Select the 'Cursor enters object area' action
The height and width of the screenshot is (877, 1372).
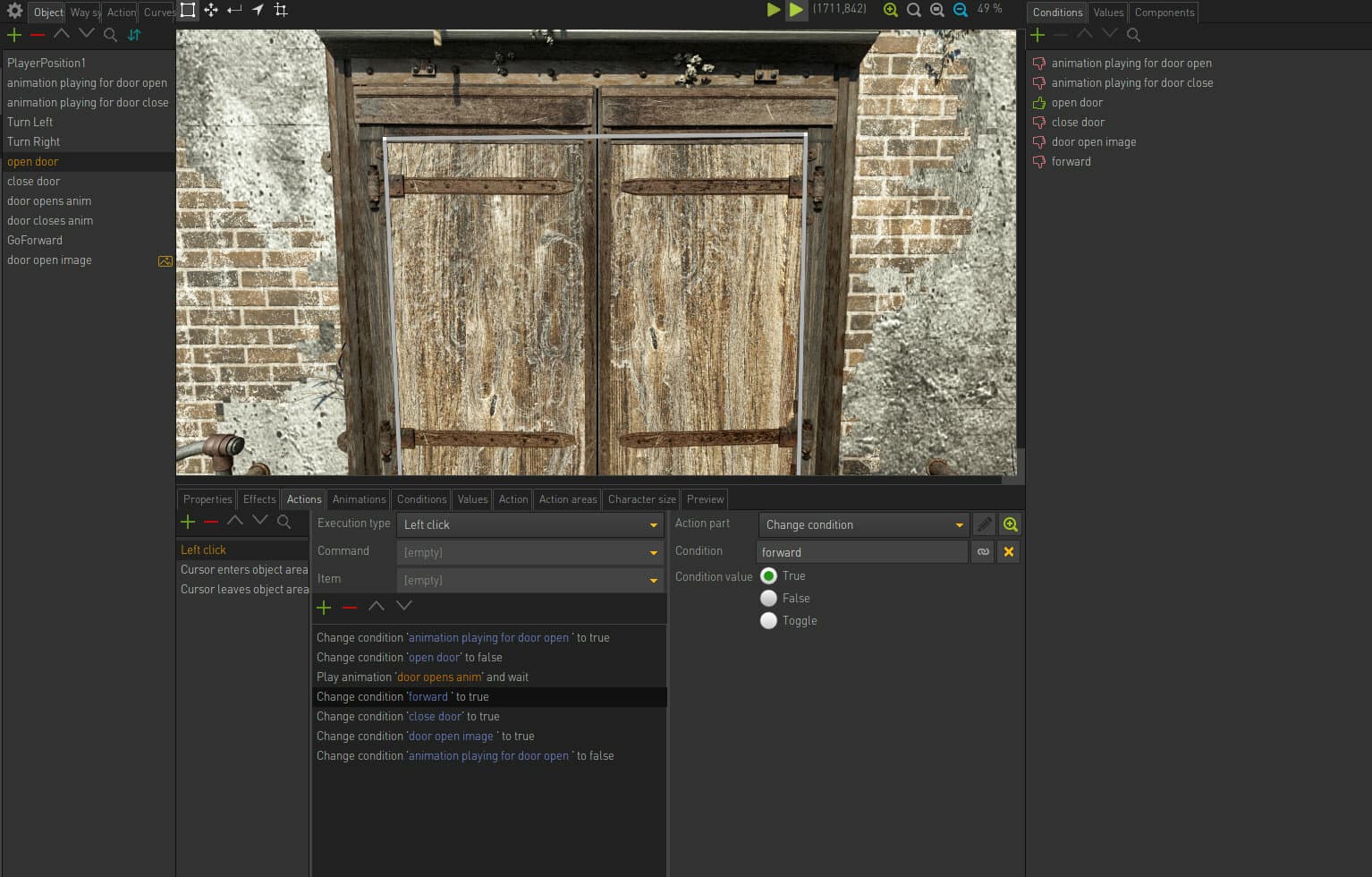[x=243, y=570]
